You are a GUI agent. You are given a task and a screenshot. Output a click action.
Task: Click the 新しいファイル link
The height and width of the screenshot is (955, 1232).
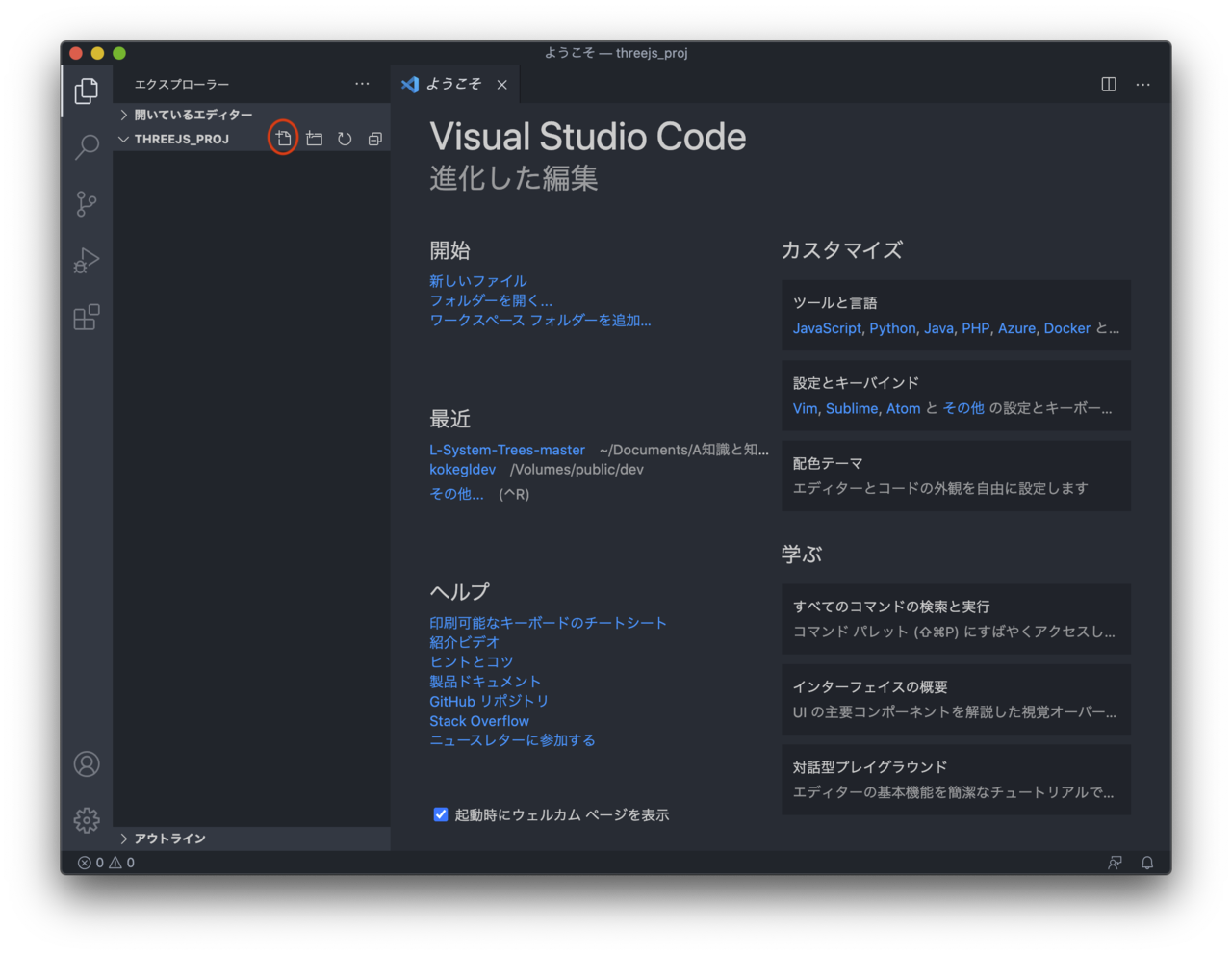tap(478, 281)
